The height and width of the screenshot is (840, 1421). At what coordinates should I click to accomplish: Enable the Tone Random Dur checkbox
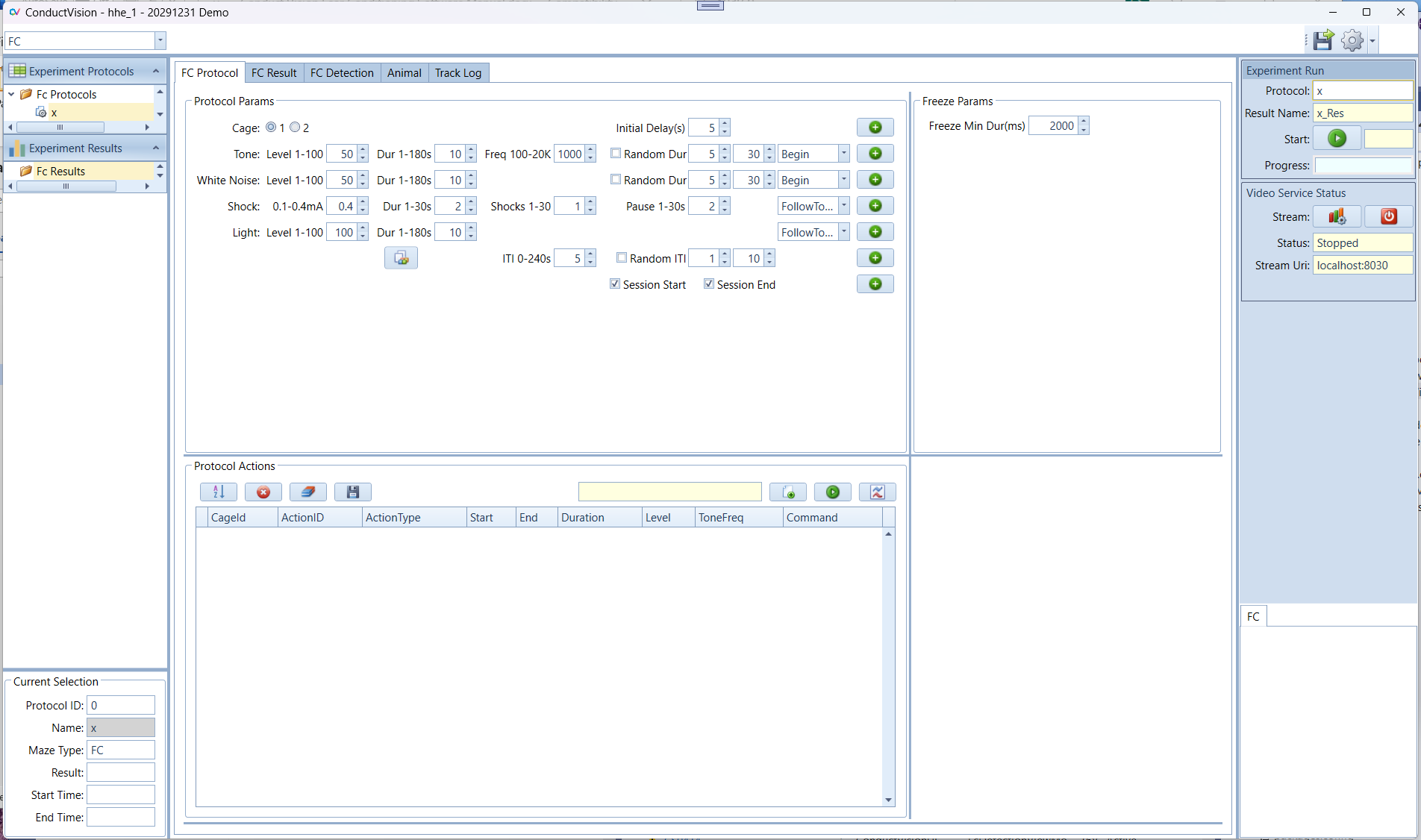(x=616, y=154)
